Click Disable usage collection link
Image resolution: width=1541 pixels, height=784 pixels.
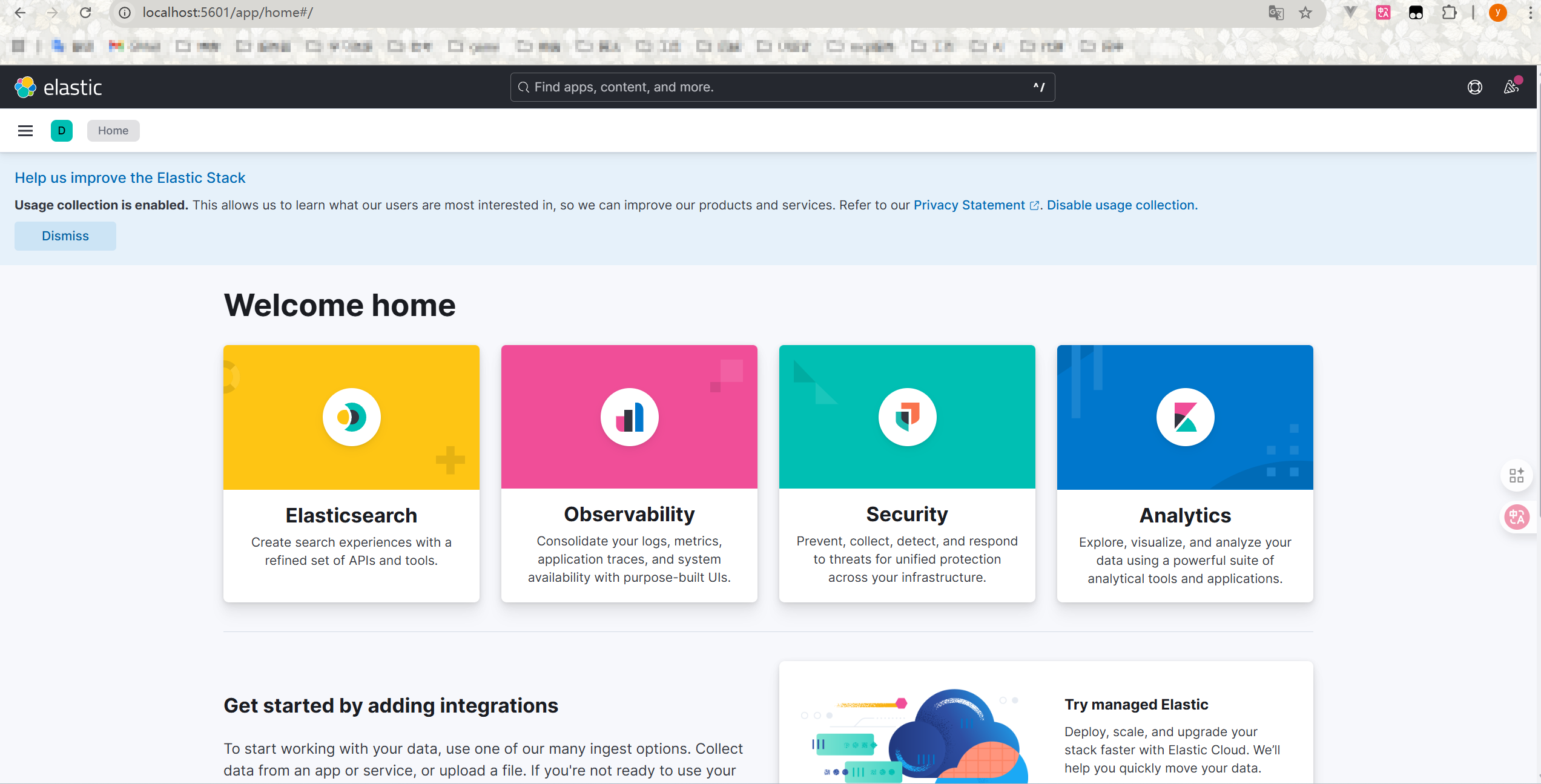click(1121, 205)
